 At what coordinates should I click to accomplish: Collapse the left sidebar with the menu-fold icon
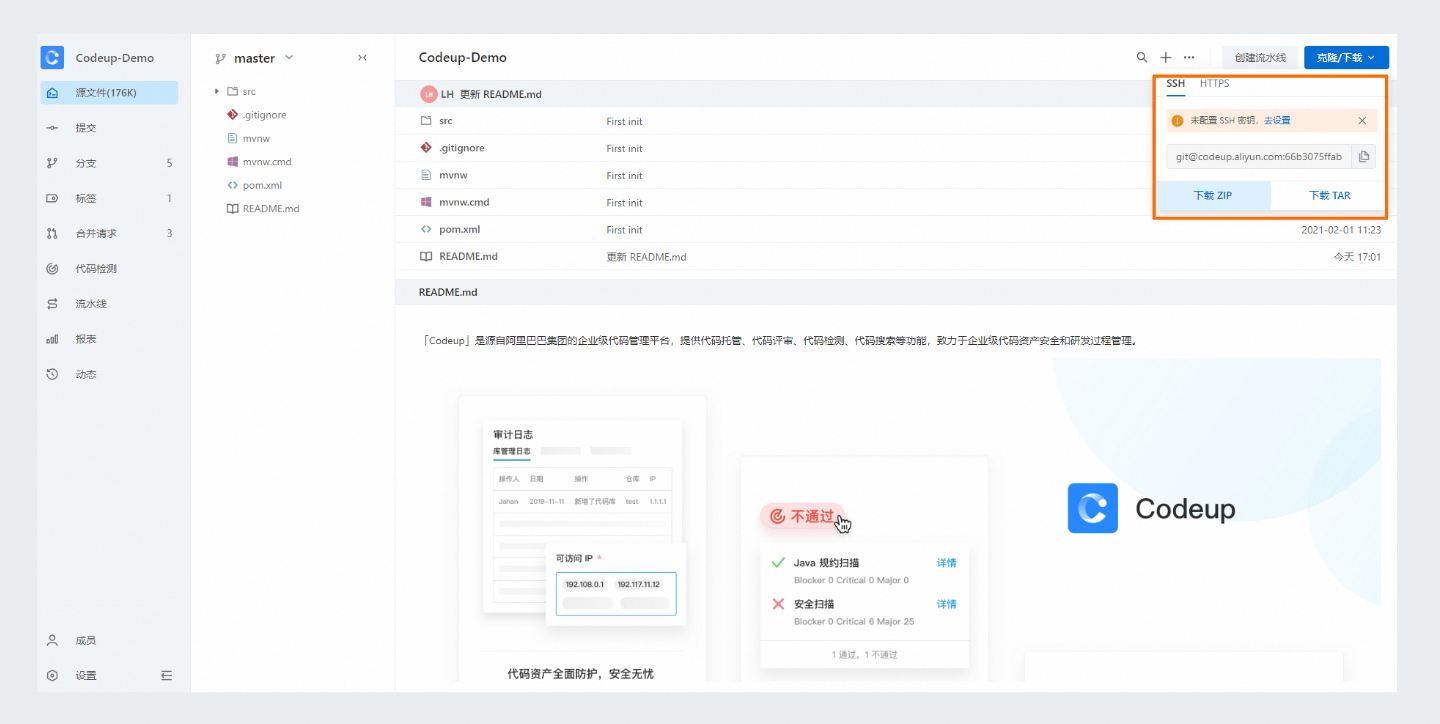(x=166, y=675)
